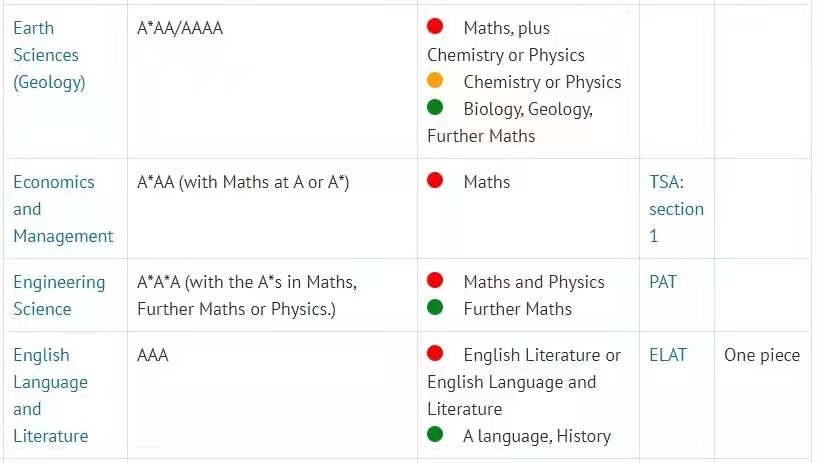Click the TSA: section 1 test link

click(676, 209)
